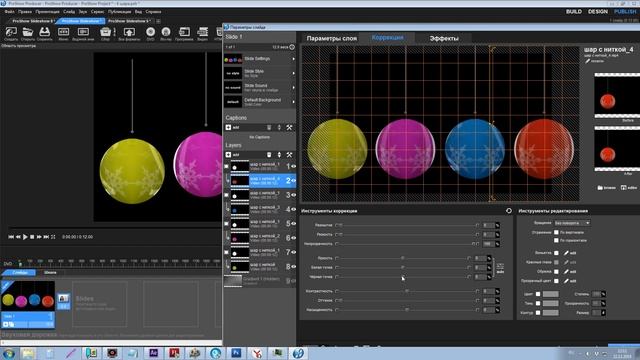Click the Создать (New) toolbar icon

(x=11, y=32)
